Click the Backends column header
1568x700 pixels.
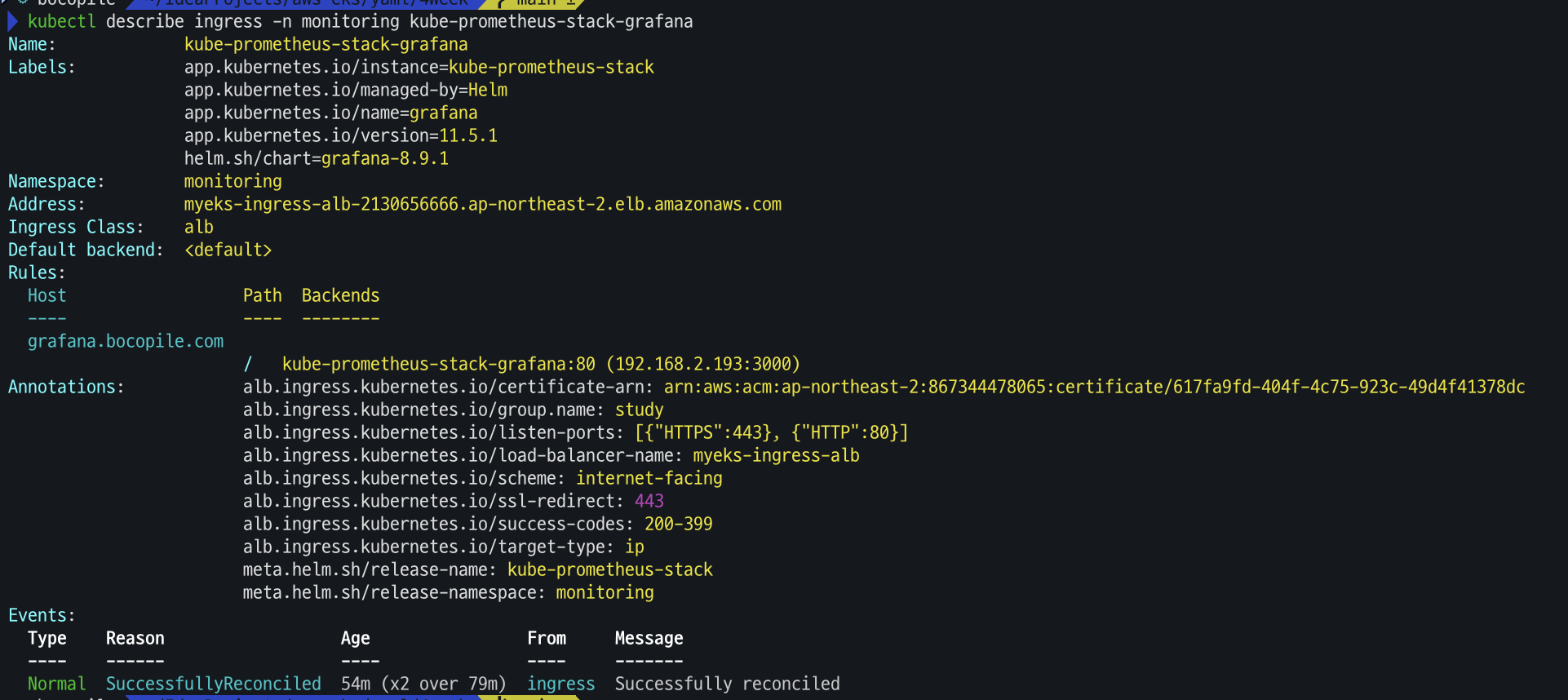coord(341,295)
